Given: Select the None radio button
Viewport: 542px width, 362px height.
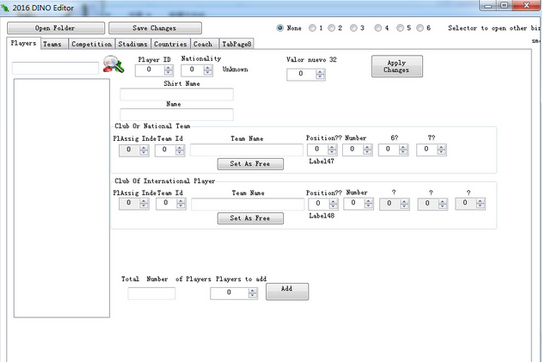Looking at the screenshot, I should (280, 28).
